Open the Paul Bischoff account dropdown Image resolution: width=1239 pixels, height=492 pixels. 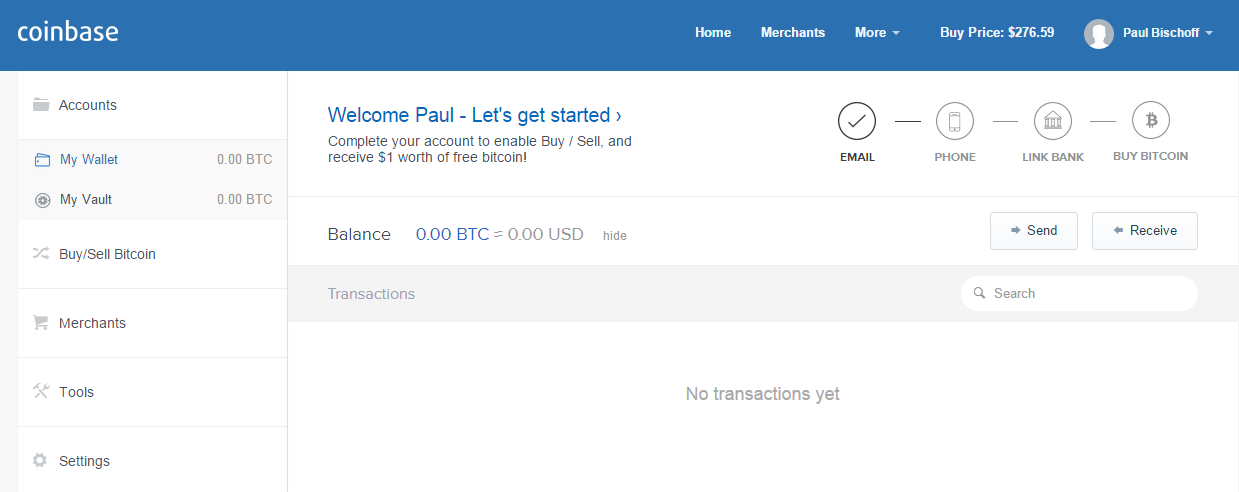[x=1167, y=33]
